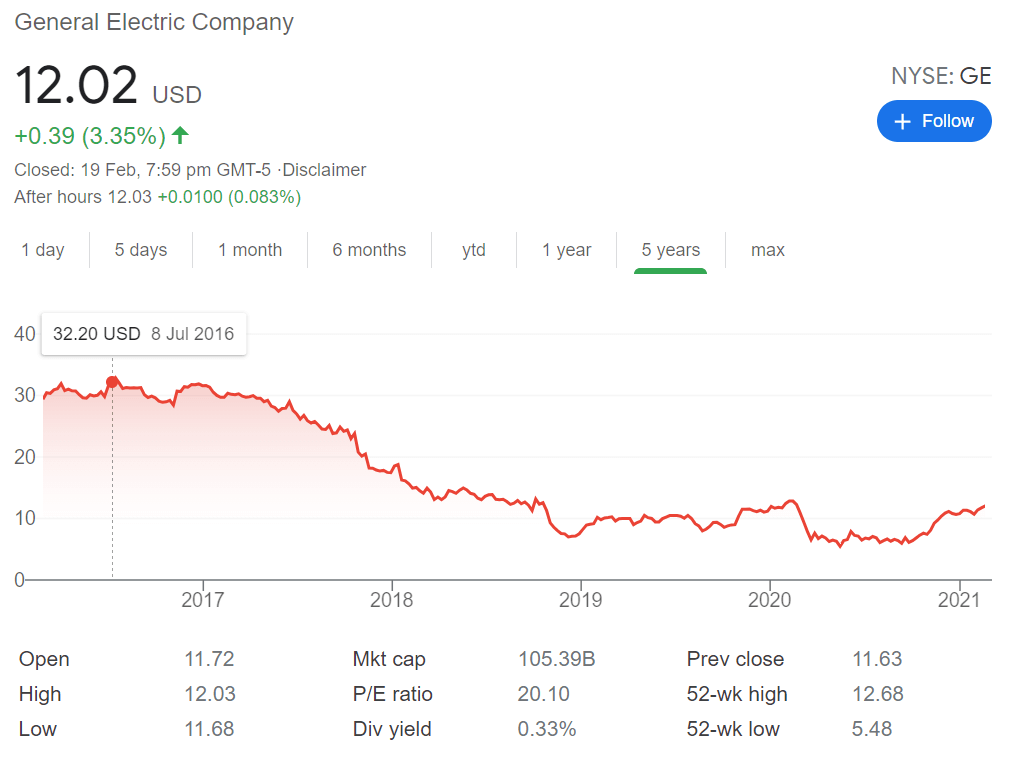The image size is (1014, 760).
Task: Click the Mkt cap value 105.39B
Action: pyautogui.click(x=557, y=659)
